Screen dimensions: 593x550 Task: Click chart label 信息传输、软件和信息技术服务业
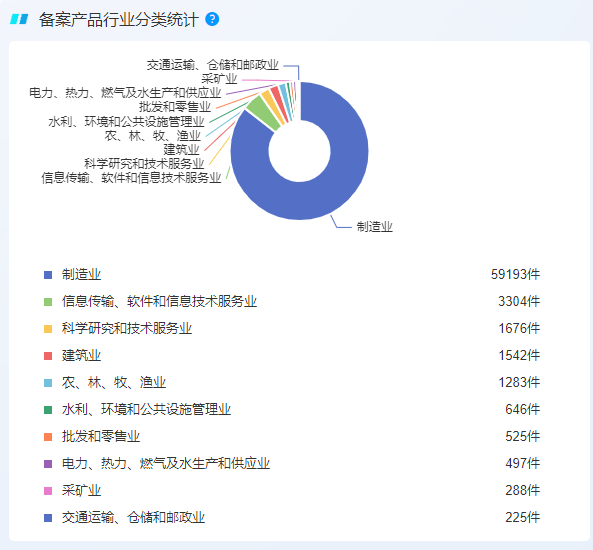coord(131,178)
